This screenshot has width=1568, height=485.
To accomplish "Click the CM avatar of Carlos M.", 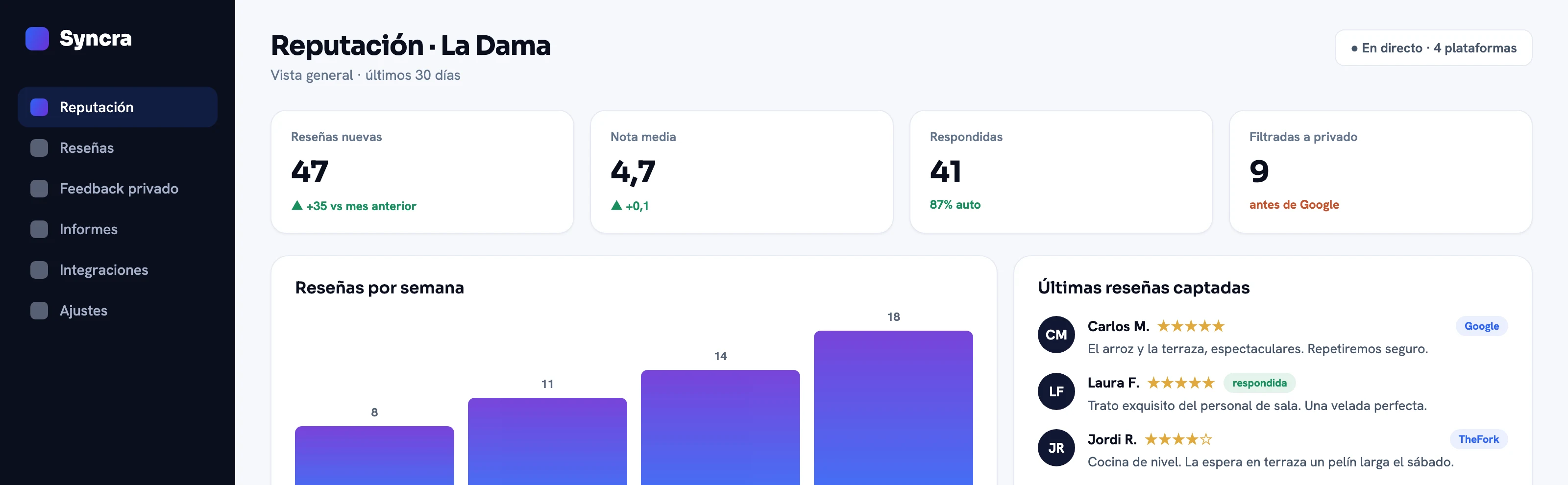I will pyautogui.click(x=1056, y=335).
